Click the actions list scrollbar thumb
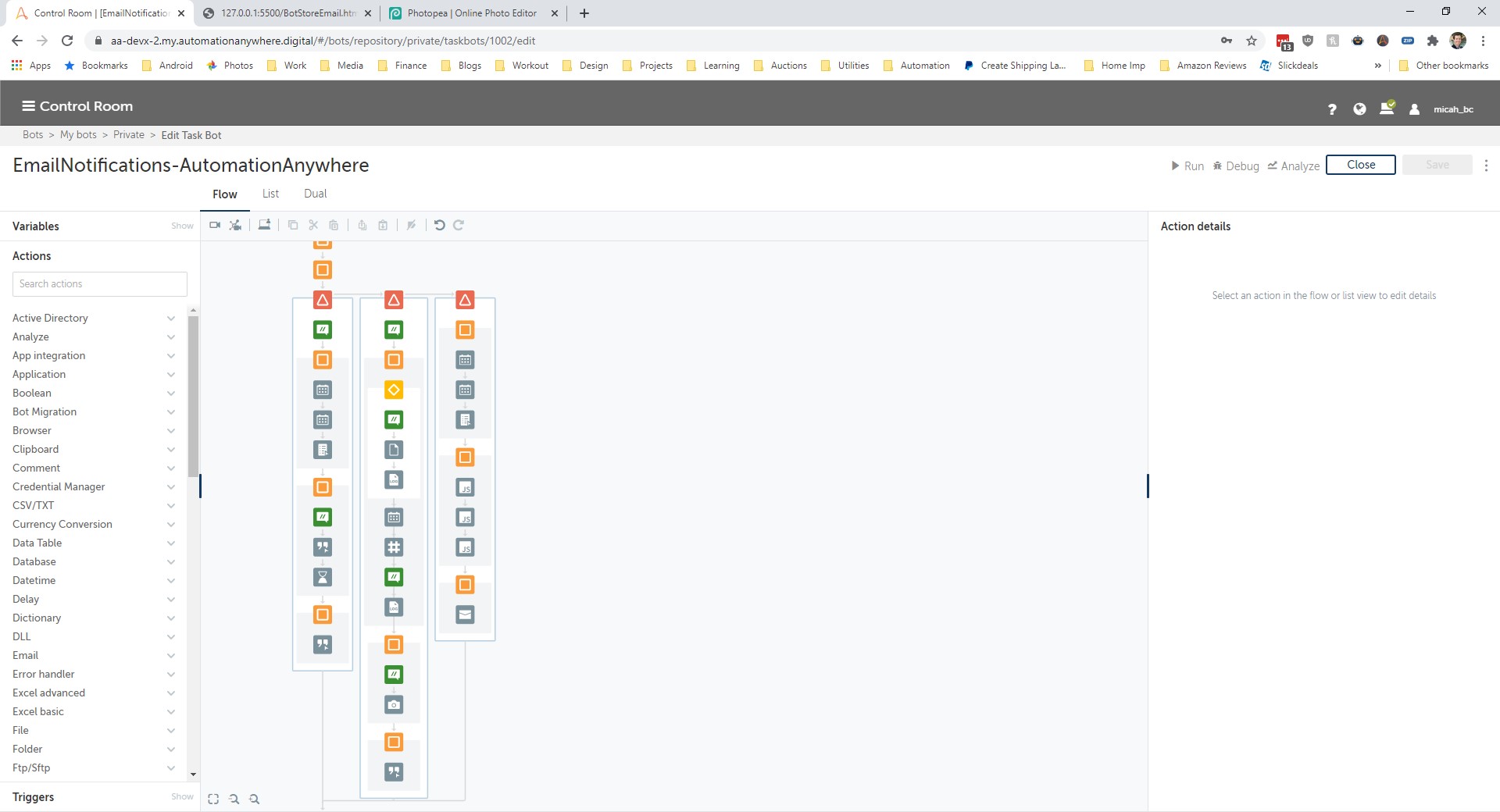This screenshot has width=1500, height=812. (193, 397)
